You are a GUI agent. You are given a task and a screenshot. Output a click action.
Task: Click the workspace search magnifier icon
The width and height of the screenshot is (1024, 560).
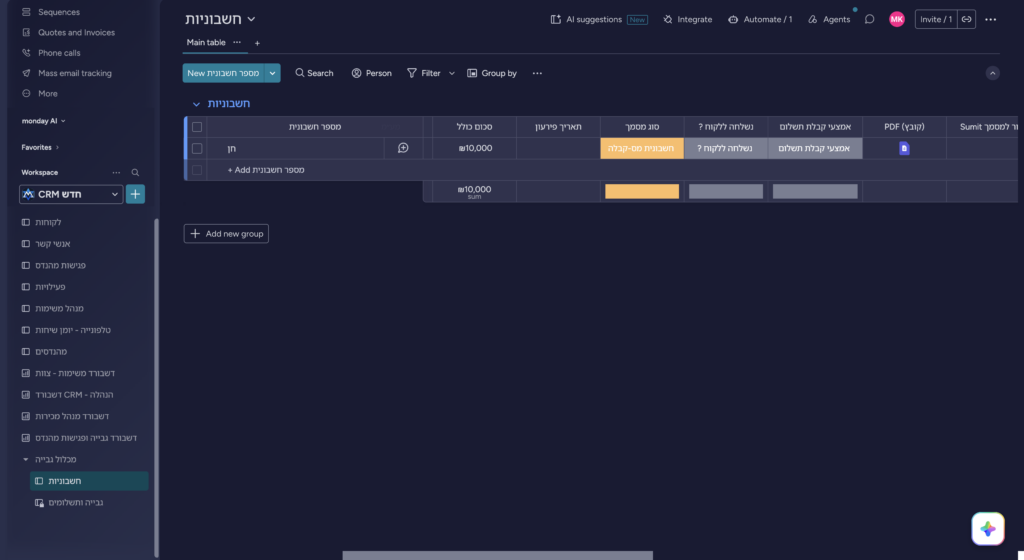pyautogui.click(x=135, y=172)
